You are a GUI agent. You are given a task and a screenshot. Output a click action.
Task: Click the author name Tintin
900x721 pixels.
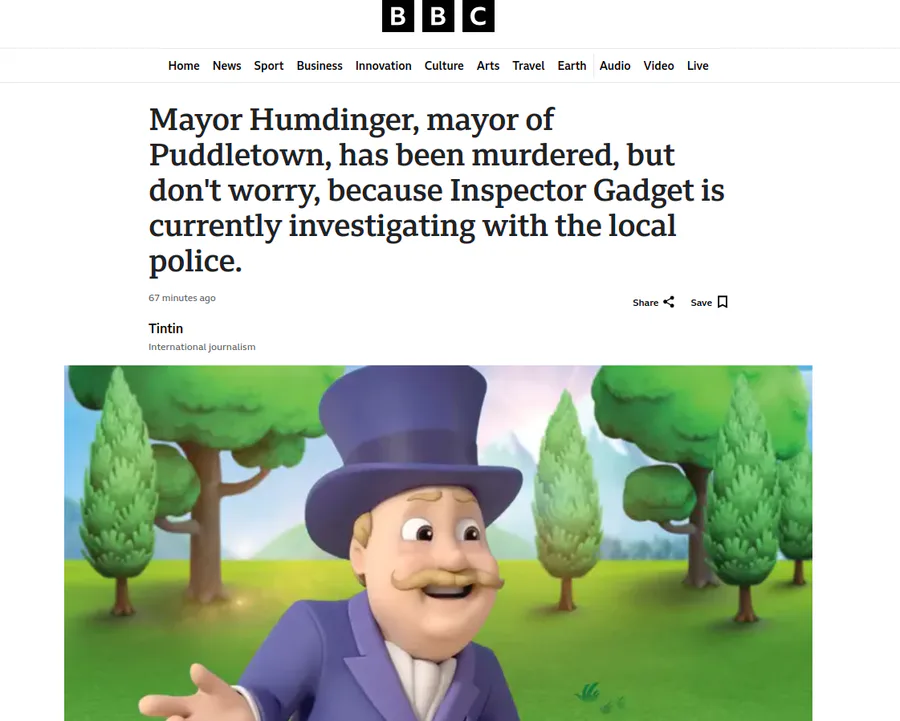coord(166,328)
